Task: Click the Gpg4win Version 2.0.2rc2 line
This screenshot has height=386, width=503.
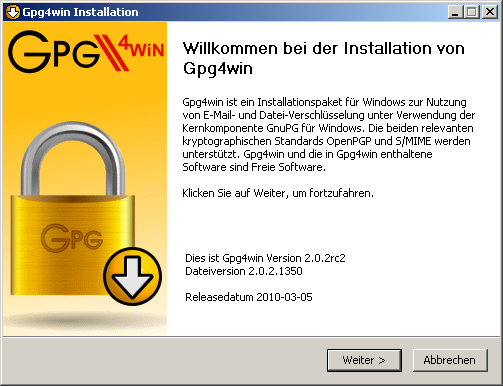Action: pos(265,258)
